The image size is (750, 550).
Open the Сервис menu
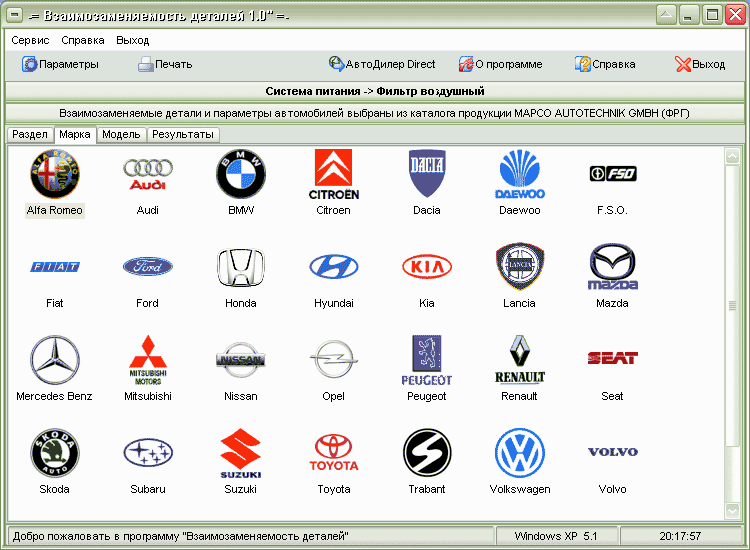click(x=30, y=40)
